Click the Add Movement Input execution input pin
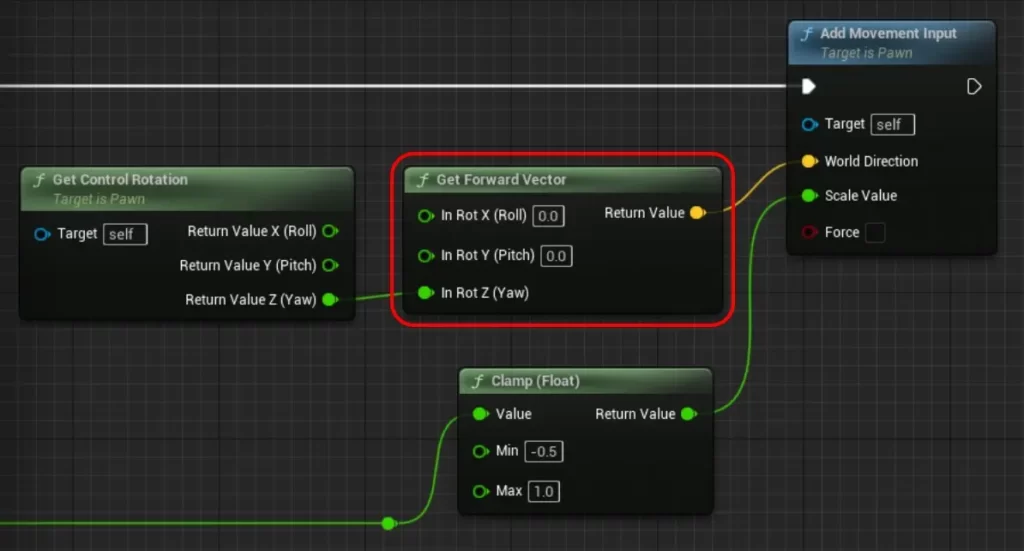 (x=809, y=87)
